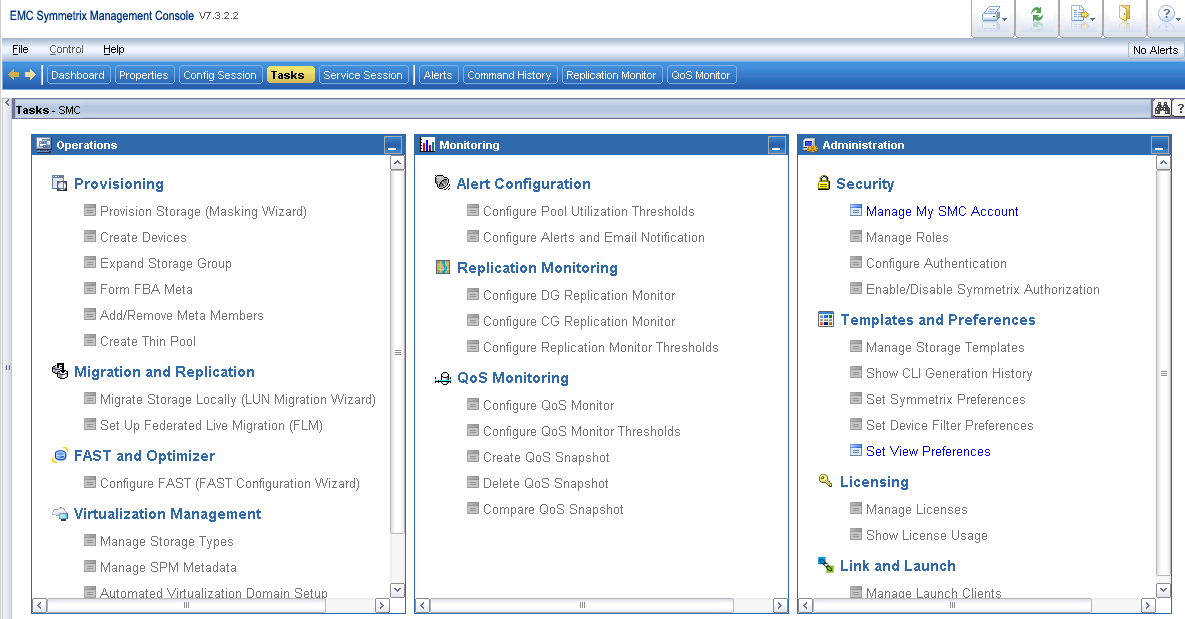The height and width of the screenshot is (619, 1185).
Task: Switch to the Dashboard tab
Action: (78, 75)
